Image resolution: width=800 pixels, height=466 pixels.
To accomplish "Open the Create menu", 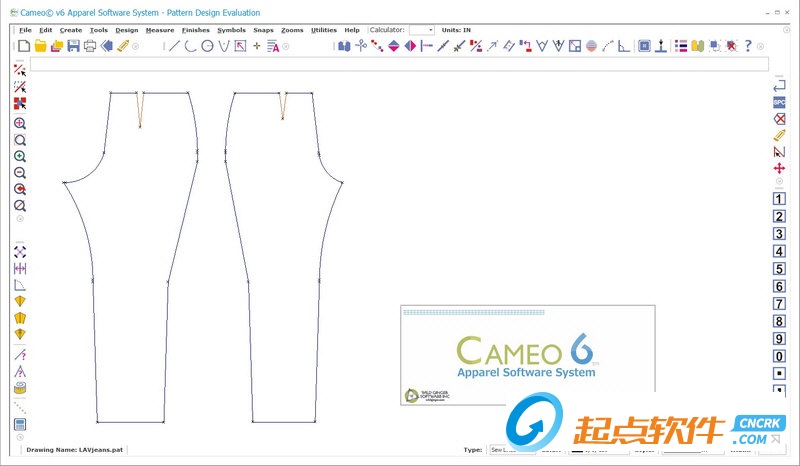I will tap(71, 30).
